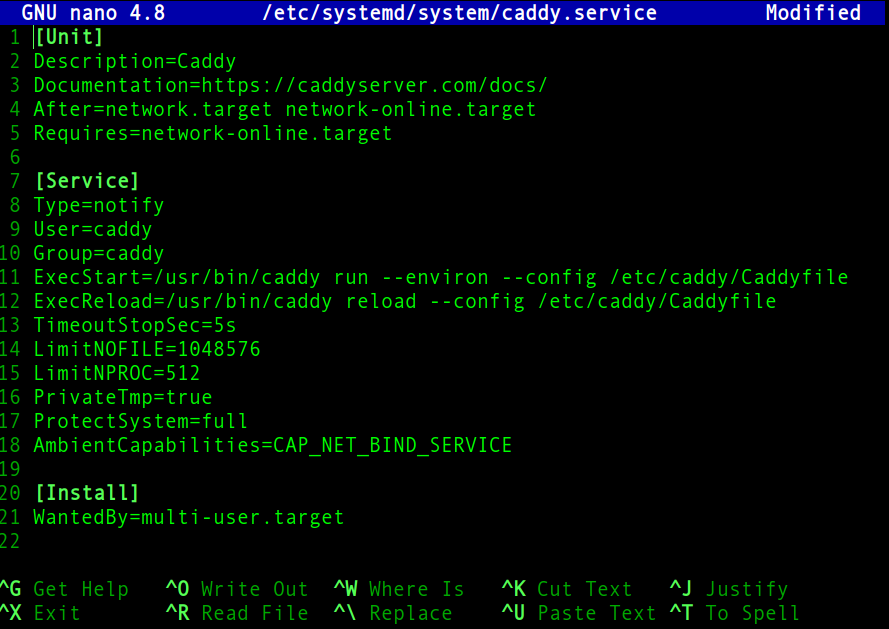
Task: Click the AmbientCapabilities=CAP_NET_BIND_SERVICE line
Action: [x=273, y=445]
